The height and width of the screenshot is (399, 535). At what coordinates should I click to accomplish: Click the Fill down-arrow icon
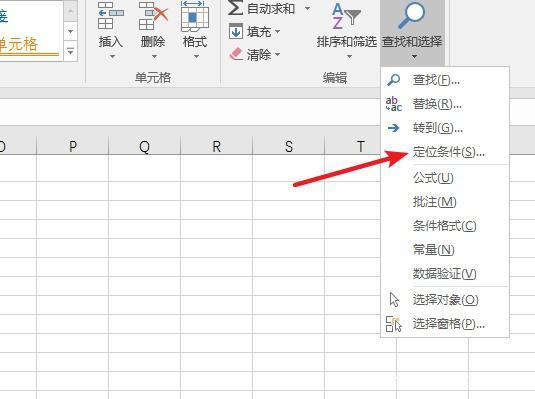[x=236, y=32]
